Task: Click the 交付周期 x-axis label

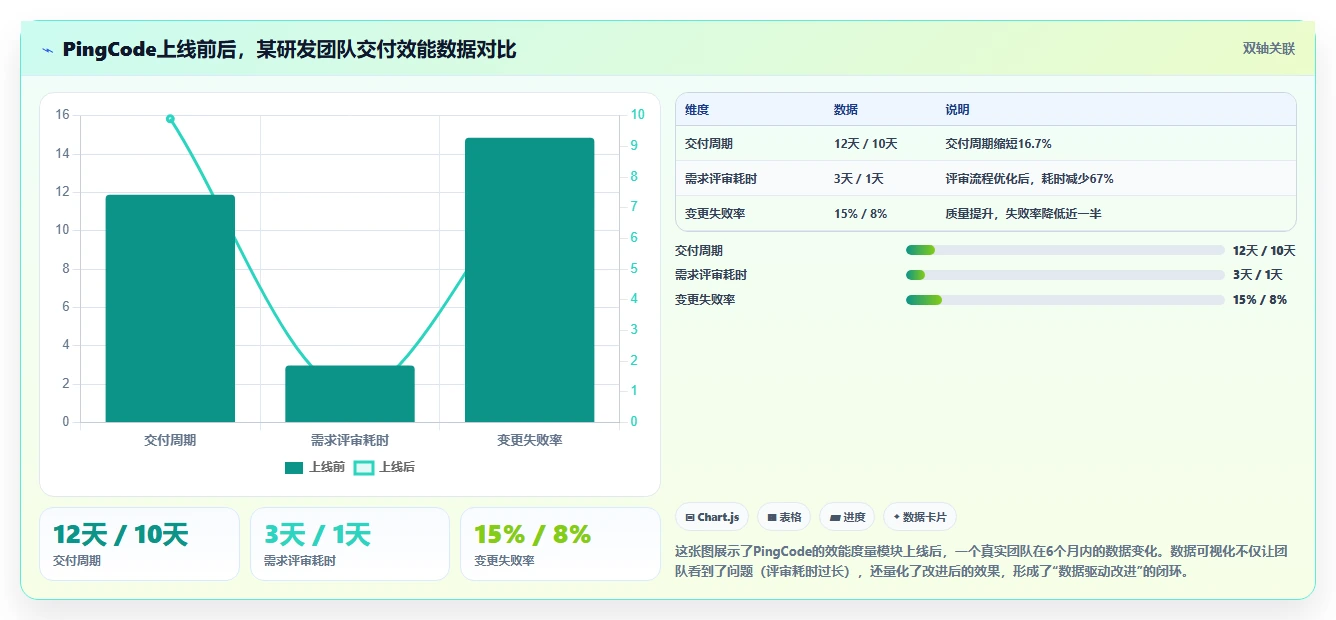Action: pyautogui.click(x=170, y=440)
